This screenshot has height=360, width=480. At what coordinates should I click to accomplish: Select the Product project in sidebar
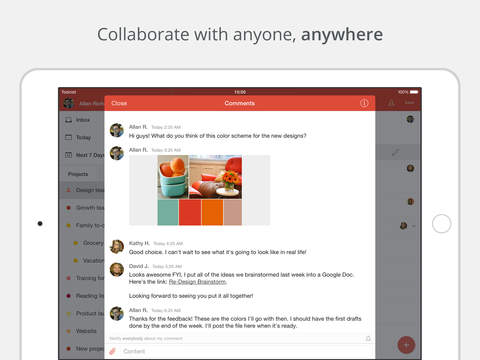(x=82, y=313)
